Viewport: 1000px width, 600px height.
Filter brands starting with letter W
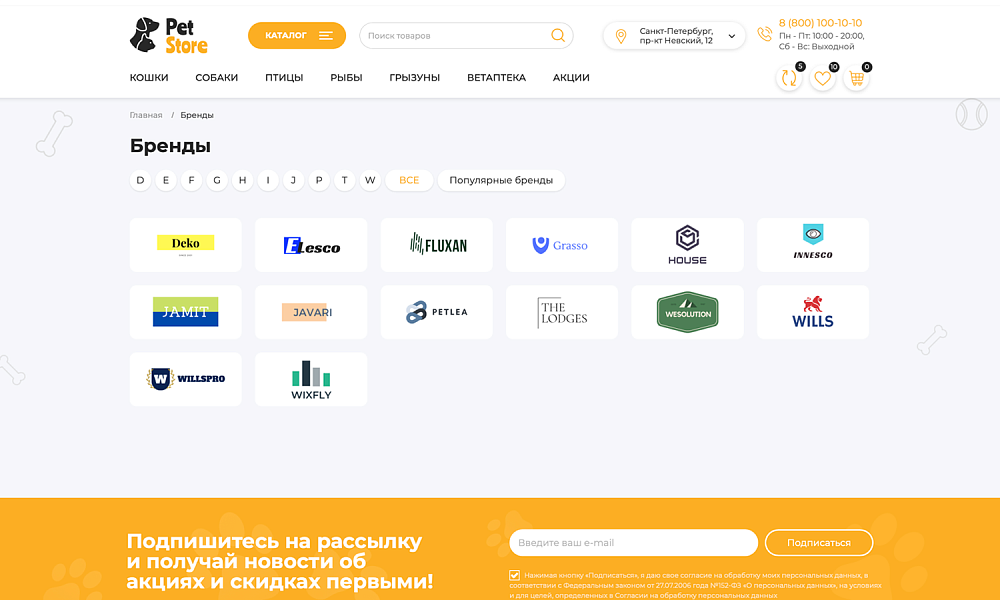click(x=370, y=180)
